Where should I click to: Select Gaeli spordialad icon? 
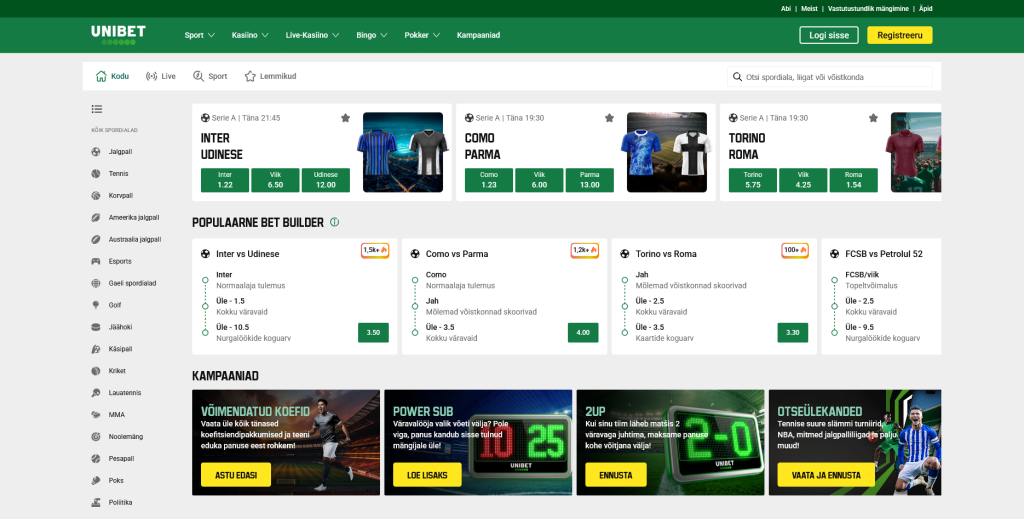click(x=96, y=283)
